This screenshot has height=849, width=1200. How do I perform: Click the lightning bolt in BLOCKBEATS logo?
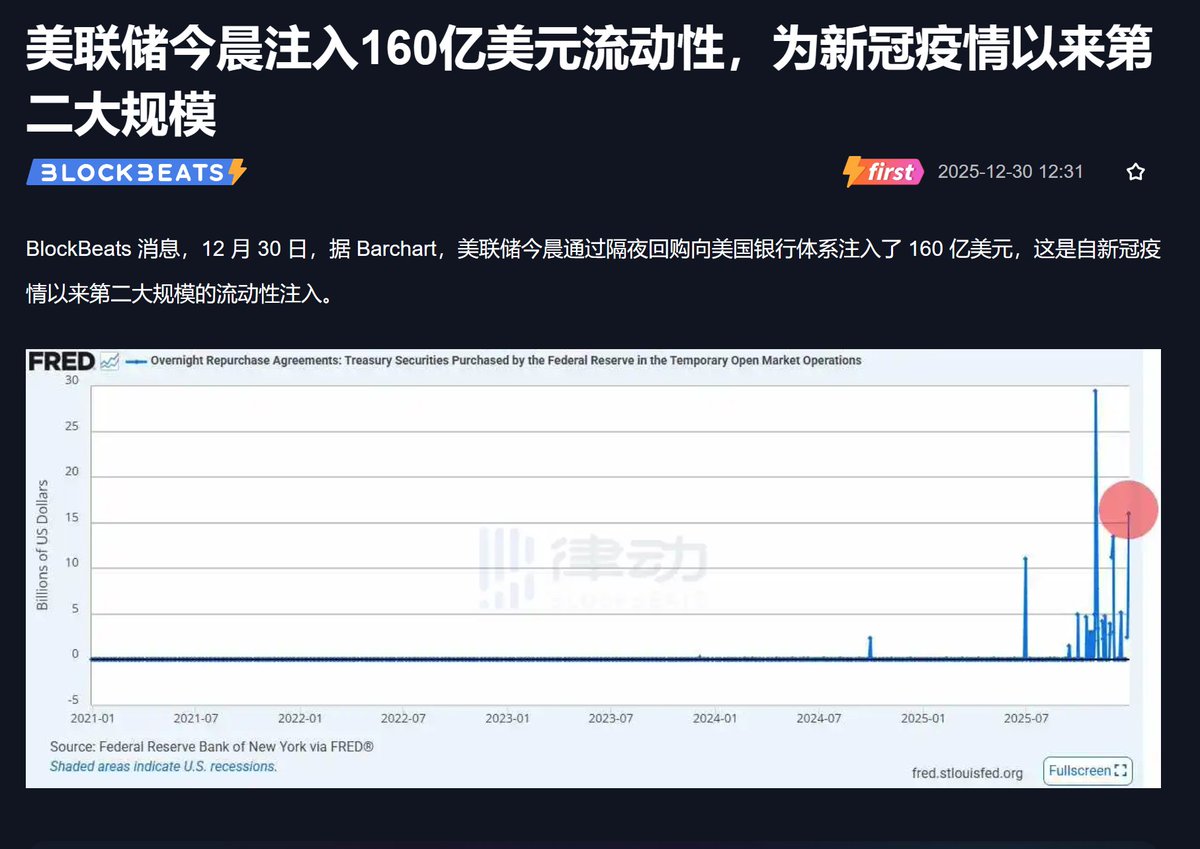(238, 171)
